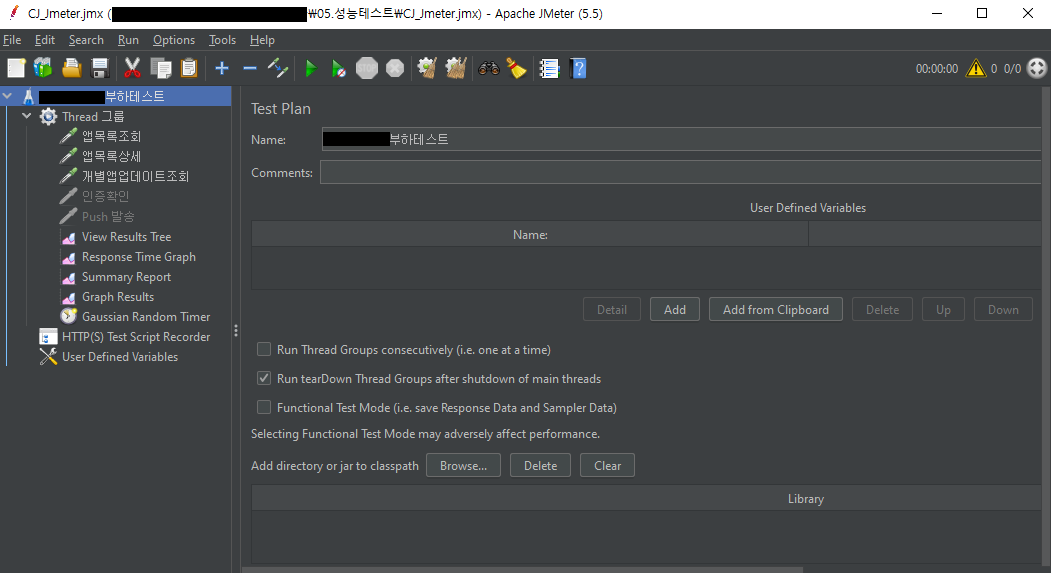Click the Copy icon in toolbar
The width and height of the screenshot is (1051, 573).
(x=161, y=68)
